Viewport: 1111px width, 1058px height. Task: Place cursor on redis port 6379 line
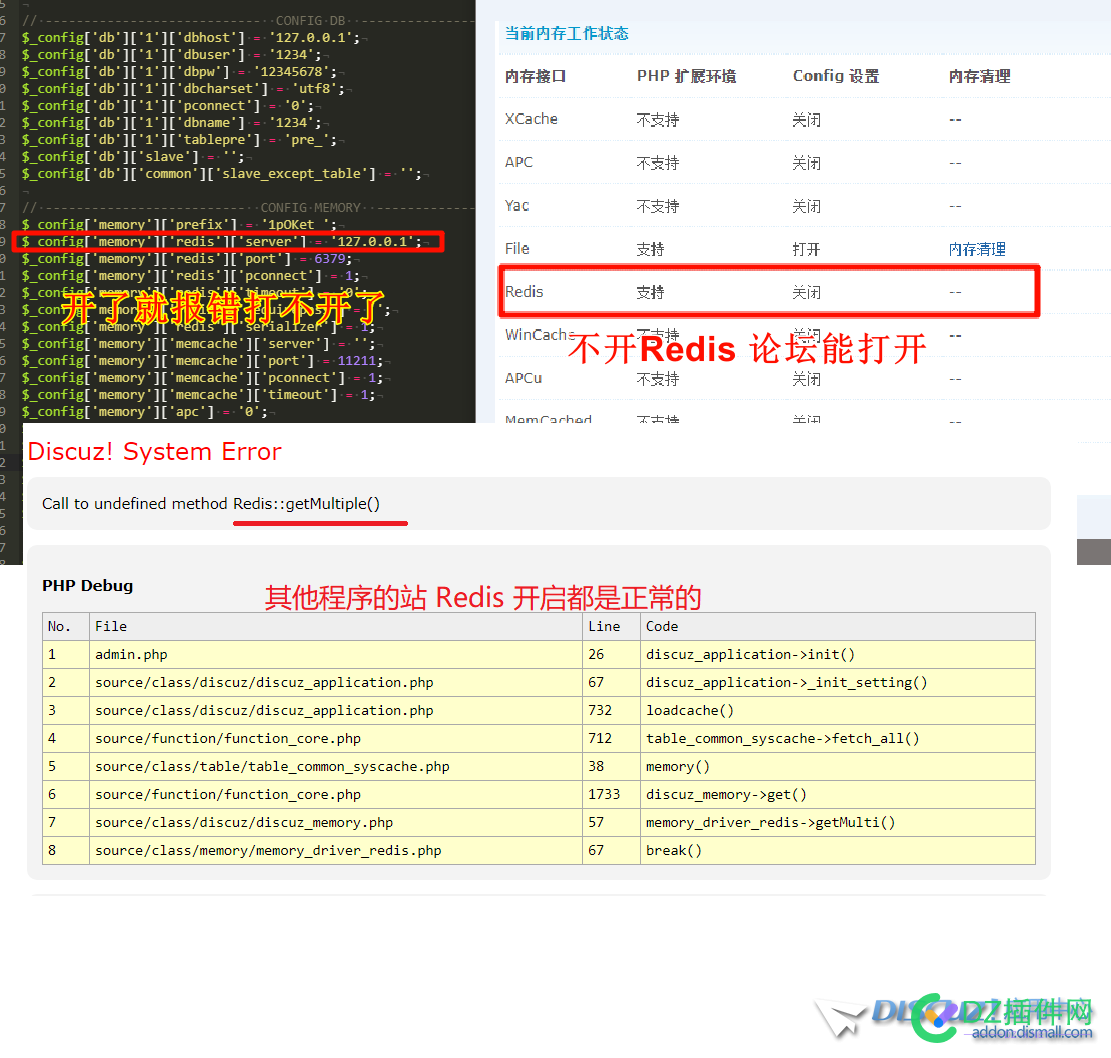pos(186,259)
